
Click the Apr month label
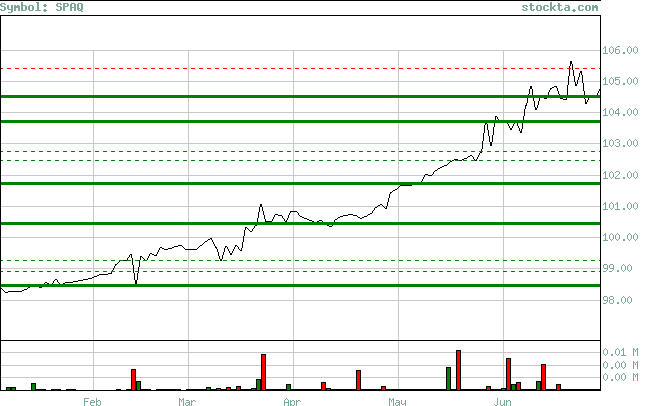tap(292, 402)
